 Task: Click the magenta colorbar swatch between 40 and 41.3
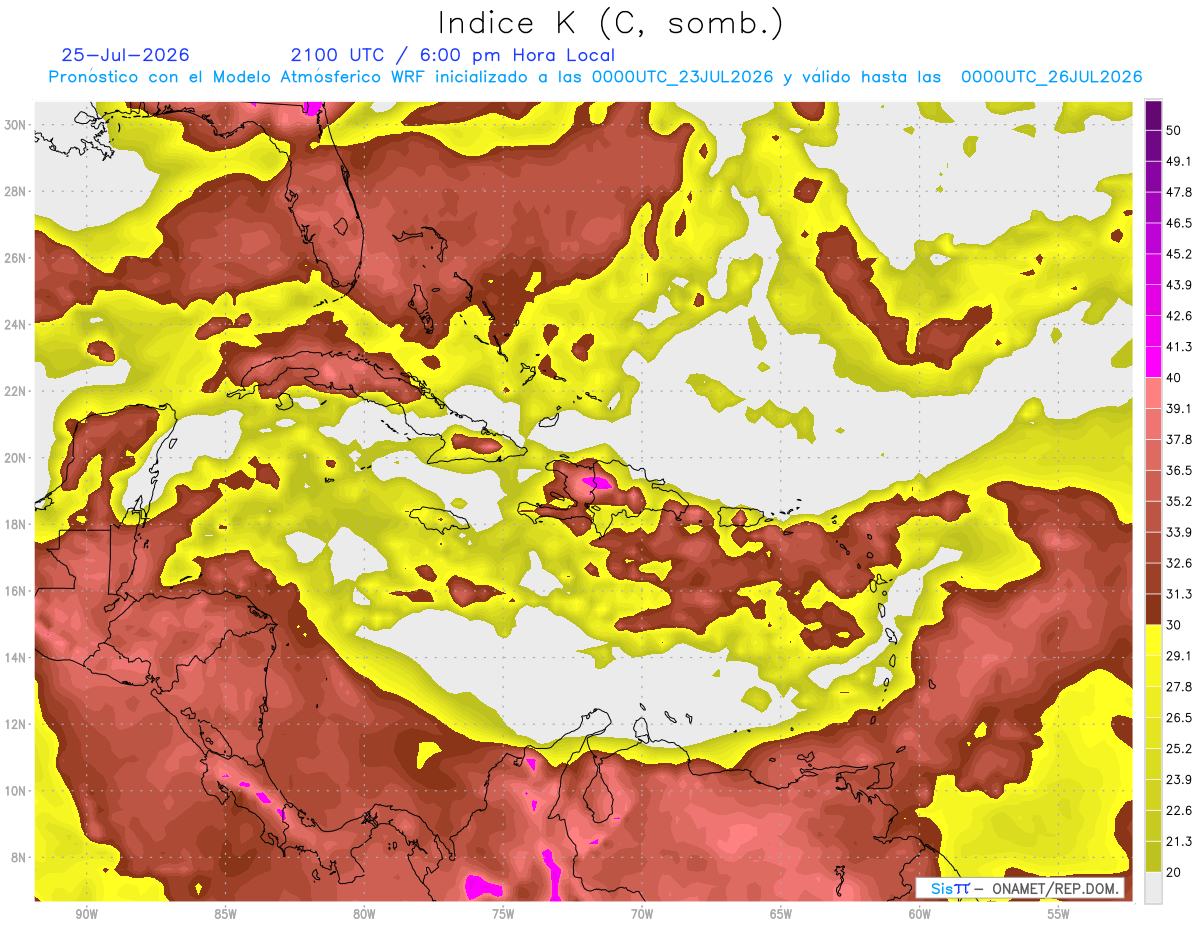click(1153, 362)
